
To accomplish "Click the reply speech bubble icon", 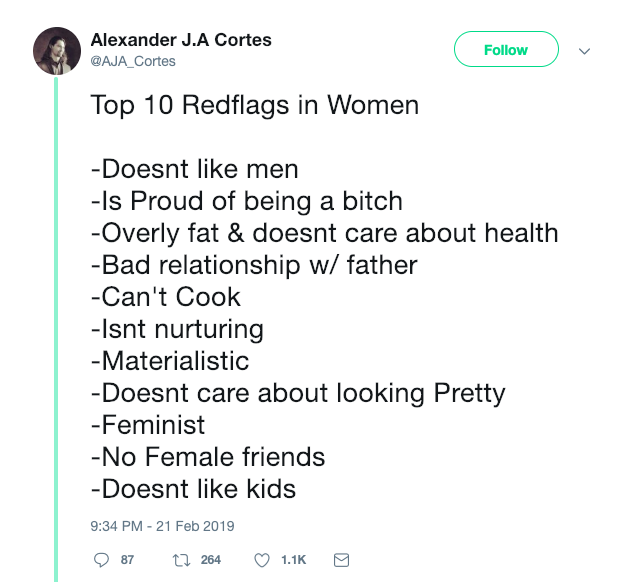I will pyautogui.click(x=100, y=559).
